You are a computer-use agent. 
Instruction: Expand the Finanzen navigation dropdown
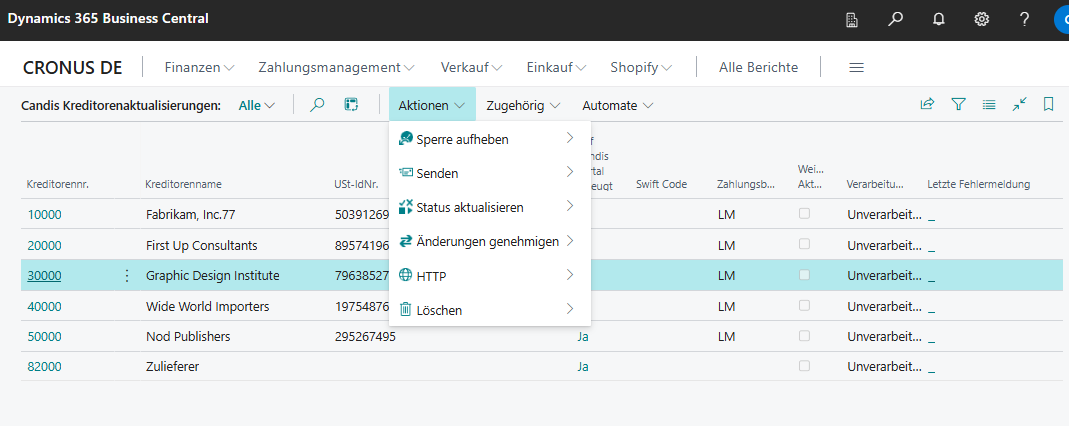(x=199, y=67)
